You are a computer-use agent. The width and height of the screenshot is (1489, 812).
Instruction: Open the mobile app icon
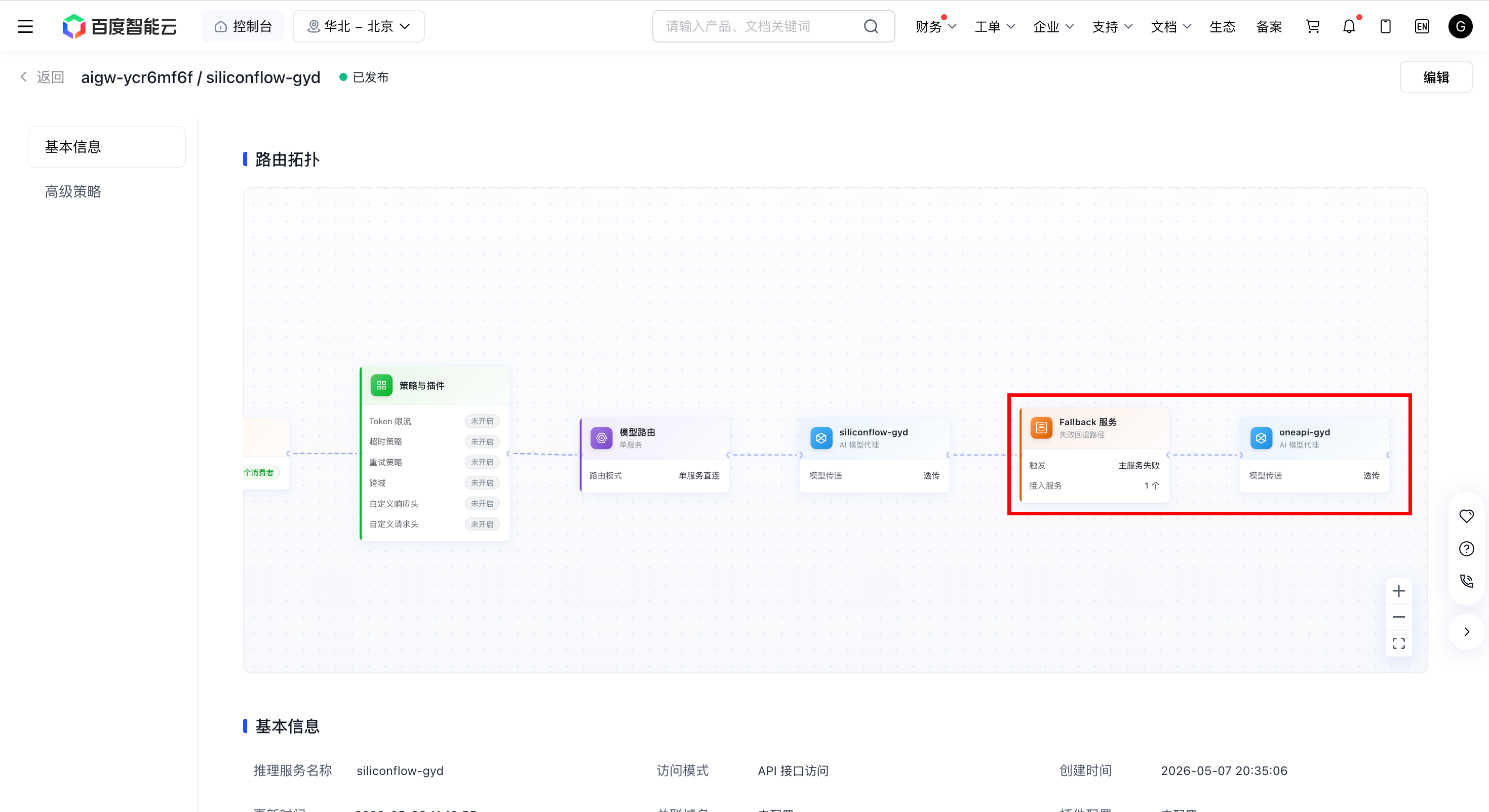pos(1386,27)
